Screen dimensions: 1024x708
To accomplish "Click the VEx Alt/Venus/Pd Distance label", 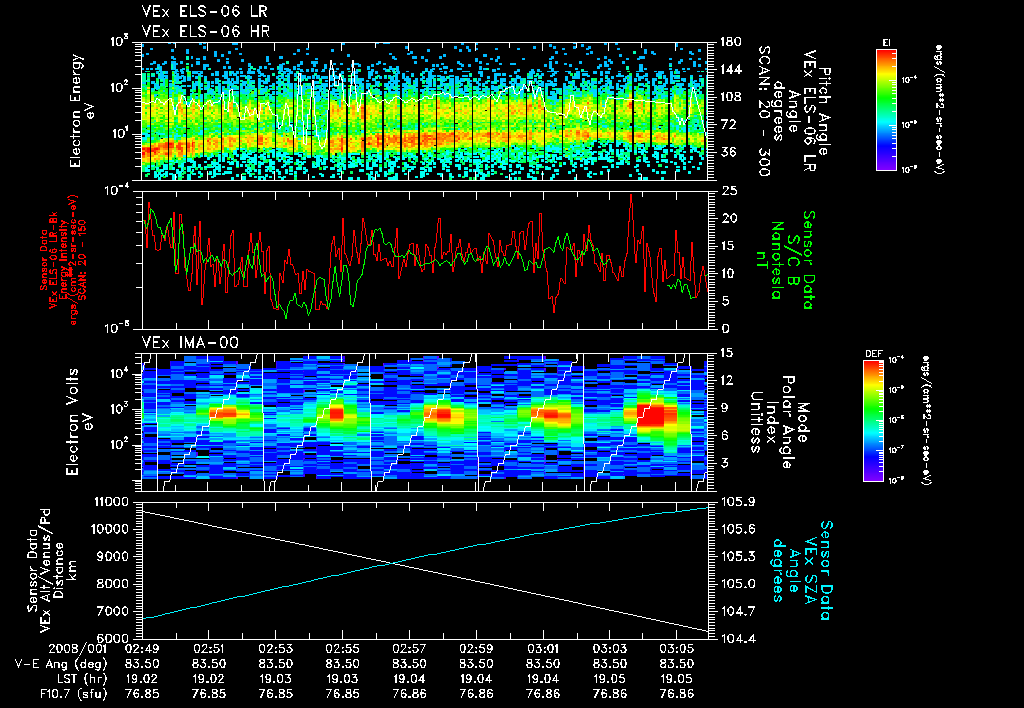I will (52, 570).
